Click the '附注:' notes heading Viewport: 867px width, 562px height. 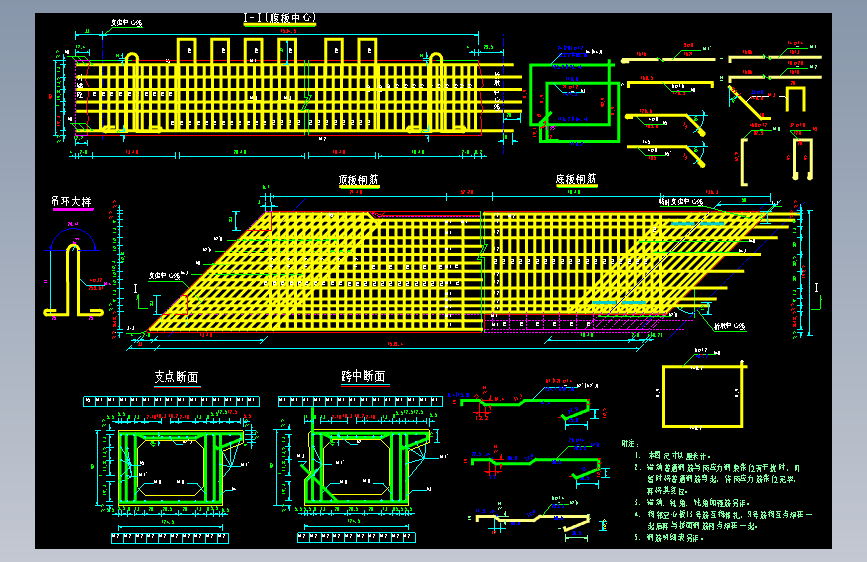click(x=630, y=444)
